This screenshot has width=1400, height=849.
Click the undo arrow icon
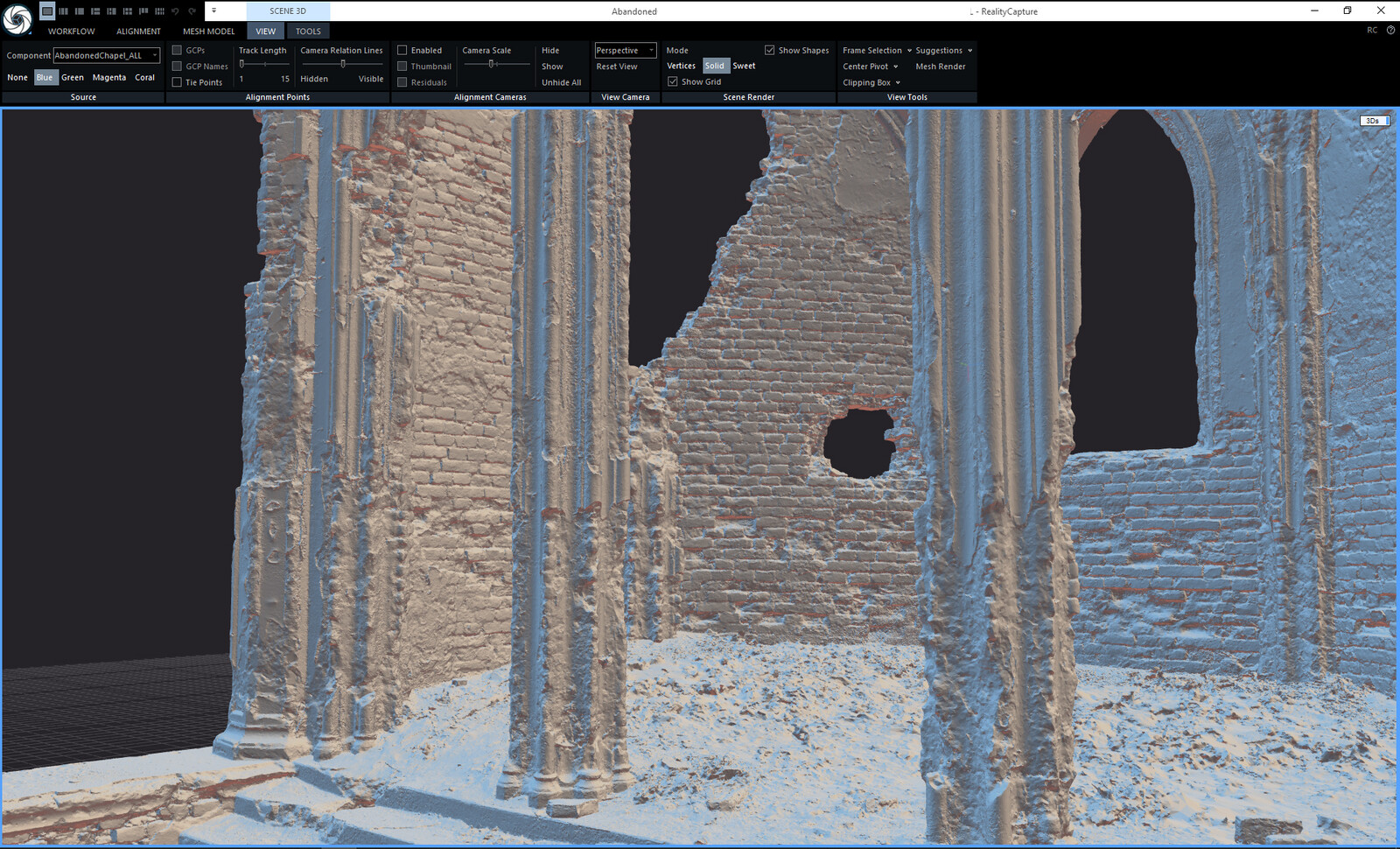[175, 11]
